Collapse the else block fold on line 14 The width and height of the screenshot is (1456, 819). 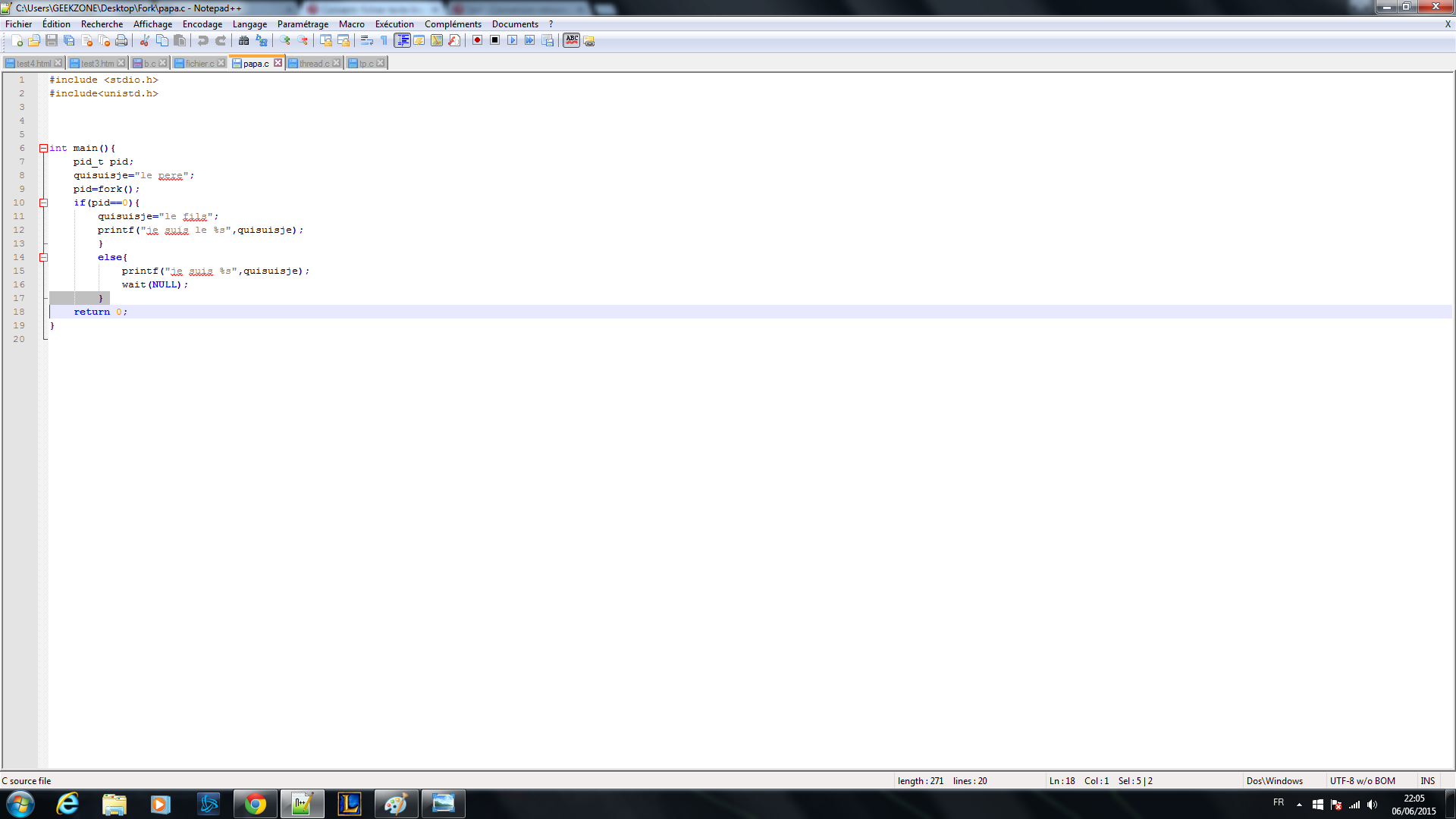click(43, 258)
